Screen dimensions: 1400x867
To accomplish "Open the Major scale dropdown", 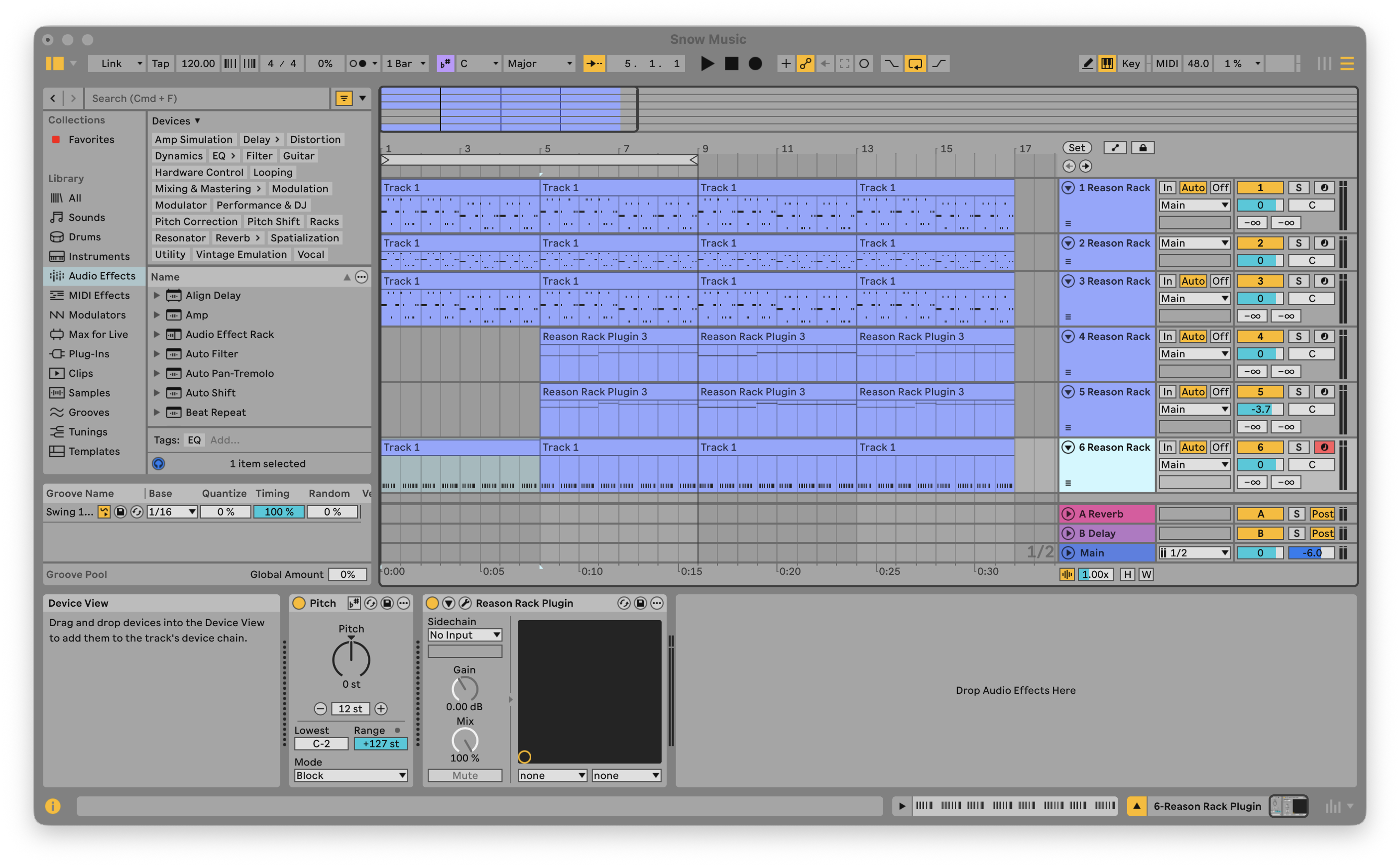I will [539, 64].
